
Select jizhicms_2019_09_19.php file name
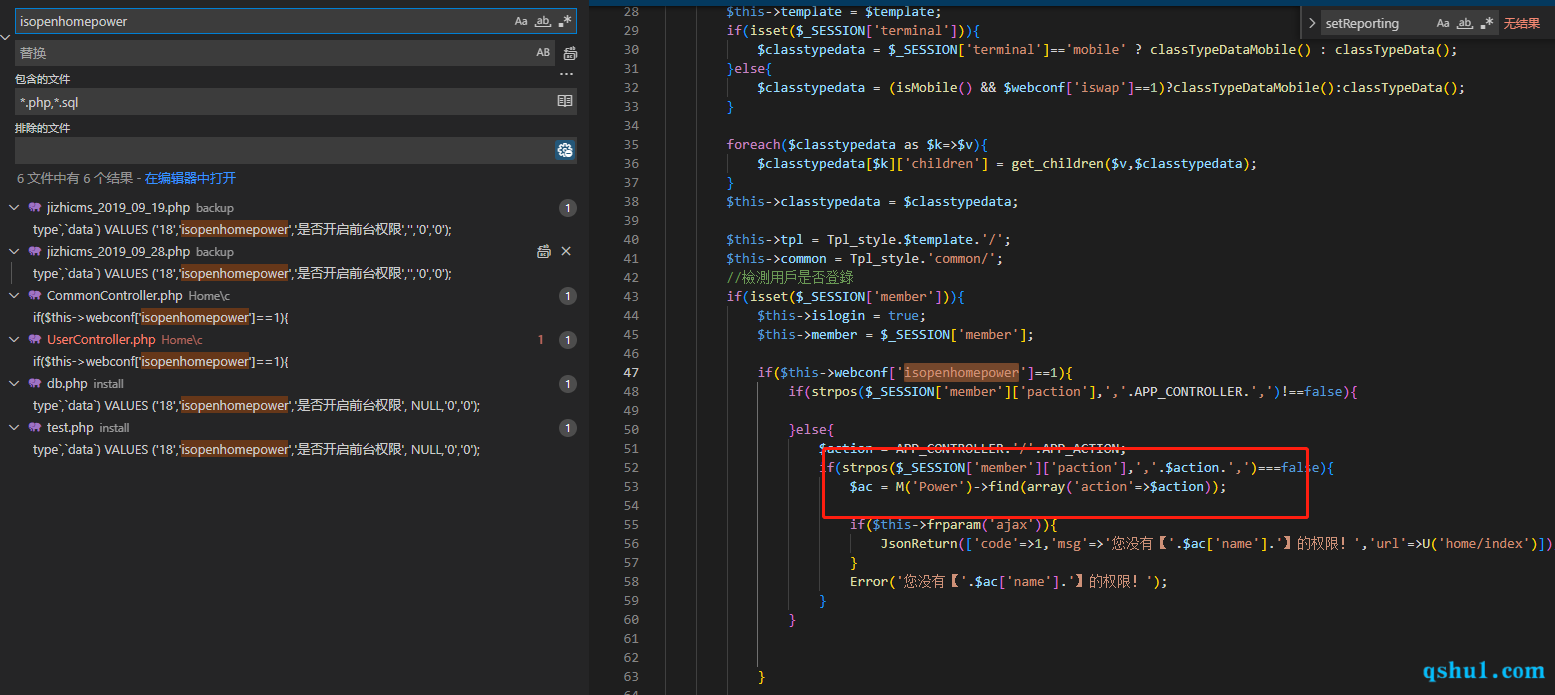coord(118,208)
